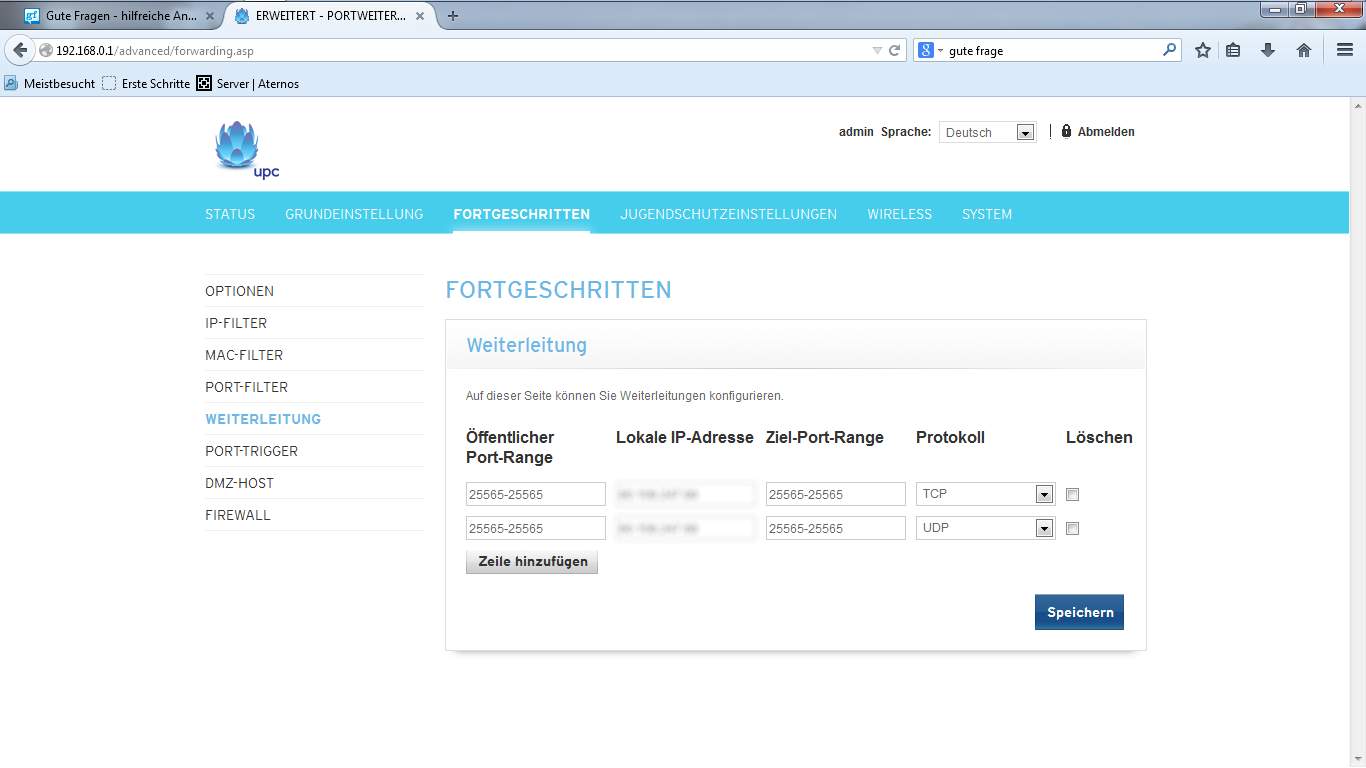
Task: Click the vertical scrollbar down arrow
Action: coord(1358,758)
